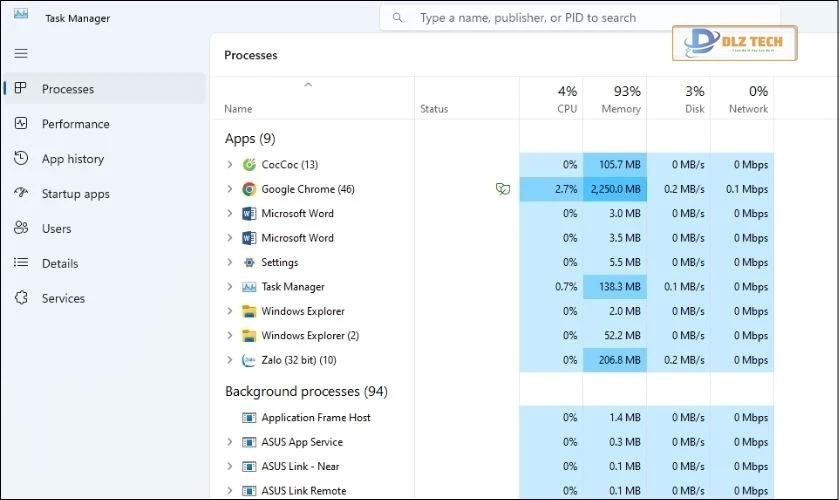Screen dimensions: 840x500
Task: Open the Services page
Action: tap(104, 298)
